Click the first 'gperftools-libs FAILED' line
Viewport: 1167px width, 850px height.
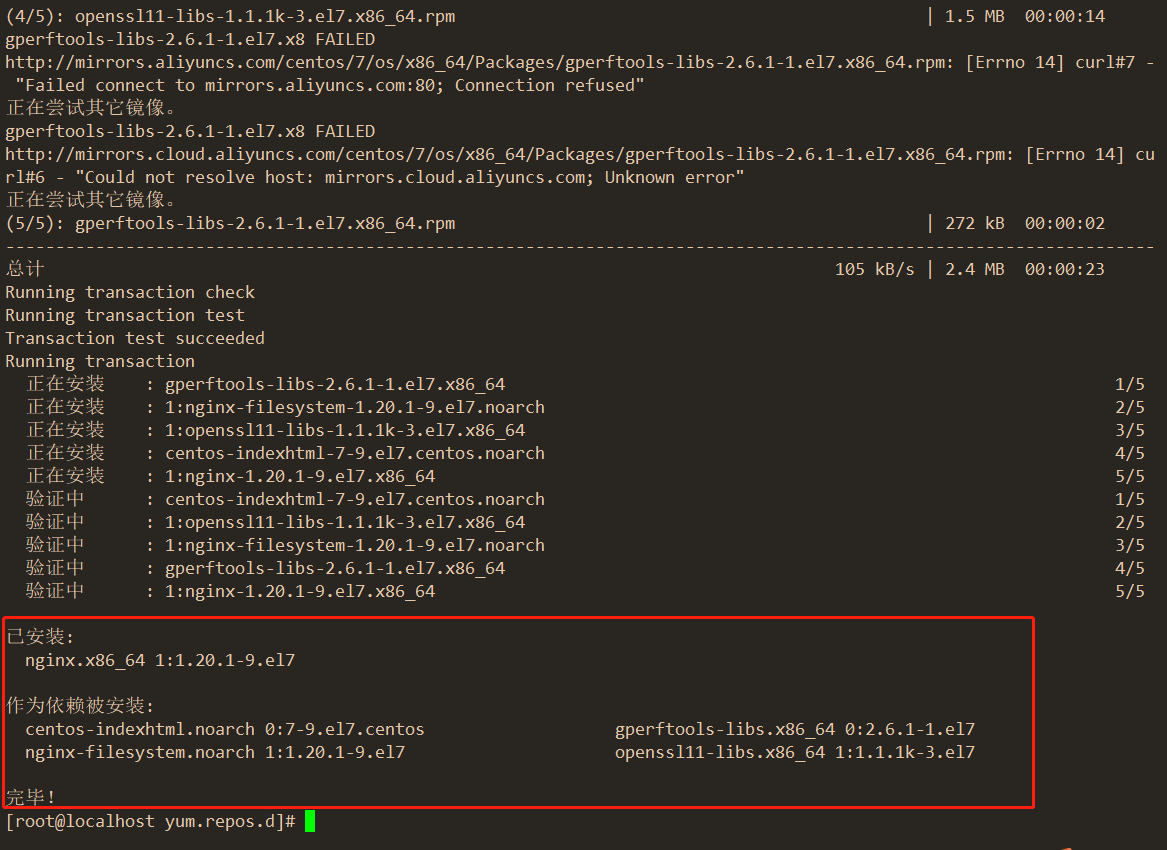[190, 39]
